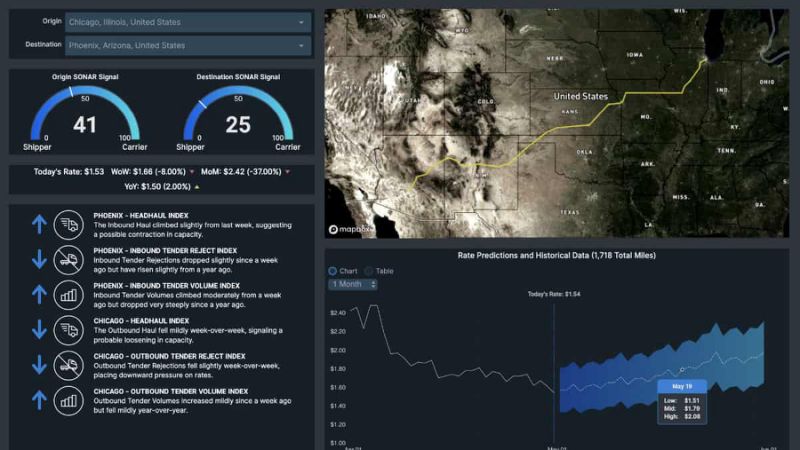
Task: Click the up arrow beside Phoenix Headhaul Index
Action: click(39, 223)
